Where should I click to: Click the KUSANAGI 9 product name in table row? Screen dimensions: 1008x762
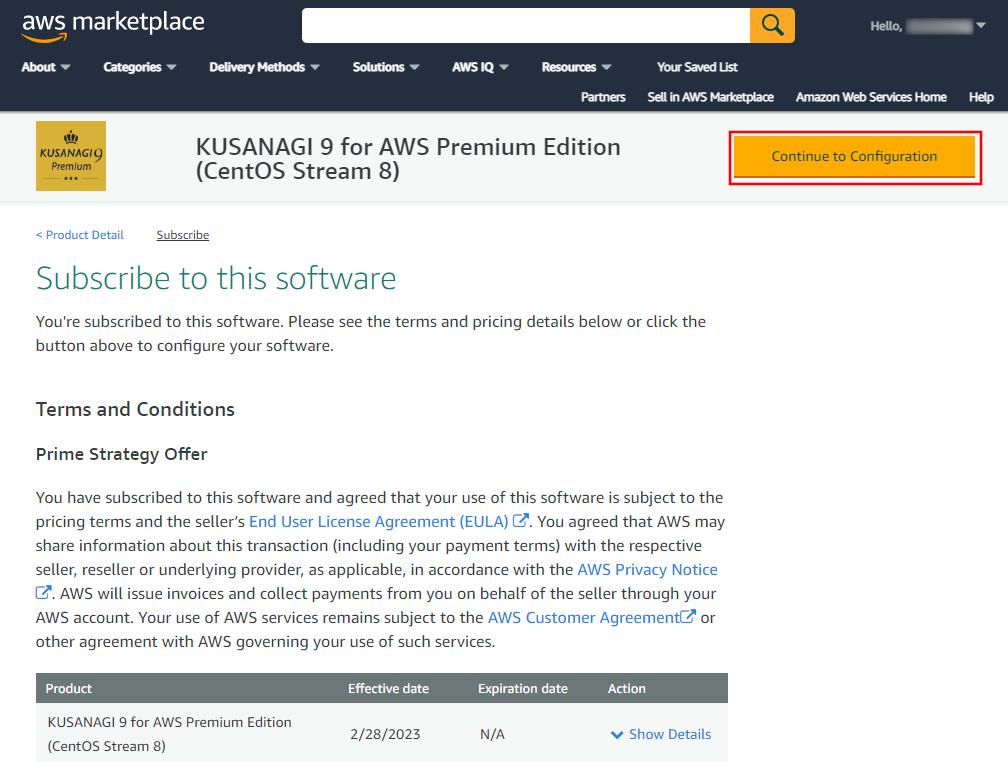[x=170, y=734]
